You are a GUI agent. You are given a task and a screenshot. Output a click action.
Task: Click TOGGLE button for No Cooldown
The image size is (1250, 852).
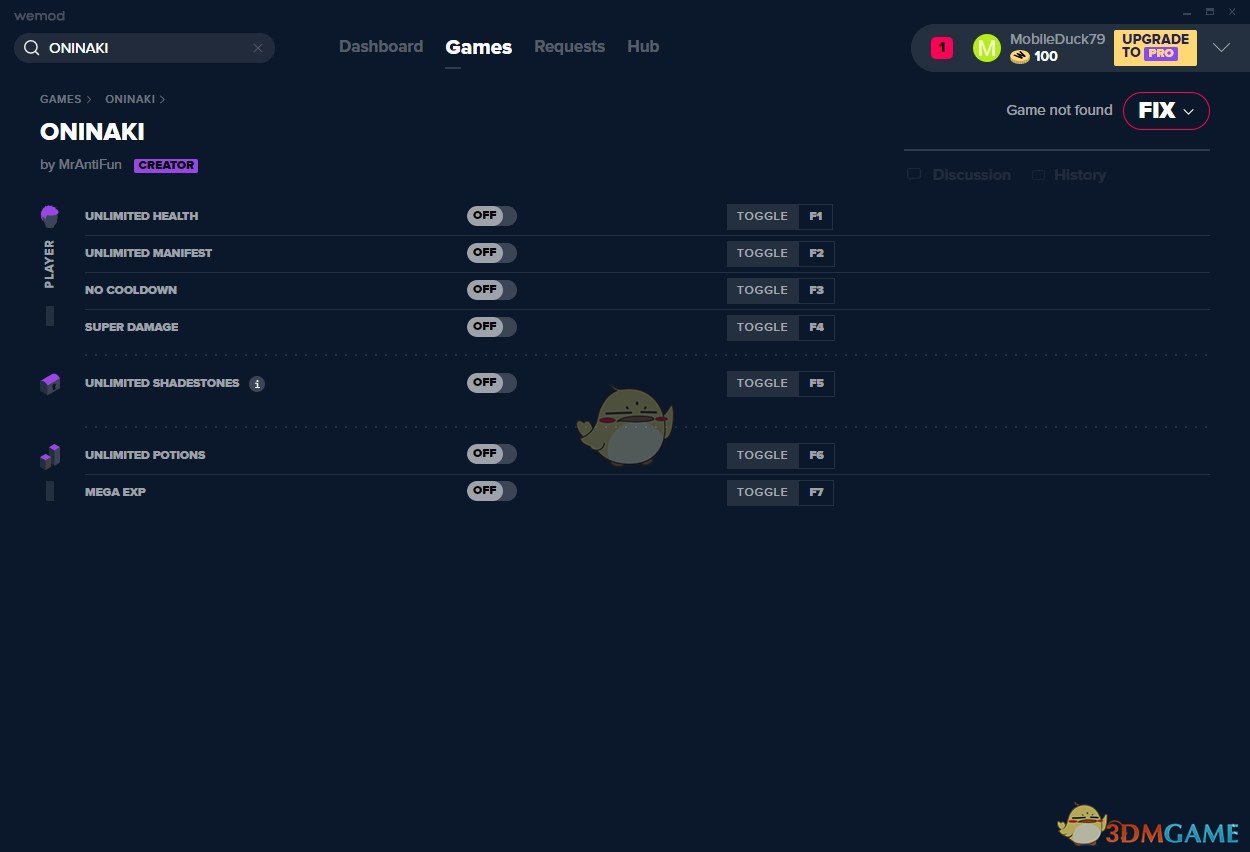[763, 290]
